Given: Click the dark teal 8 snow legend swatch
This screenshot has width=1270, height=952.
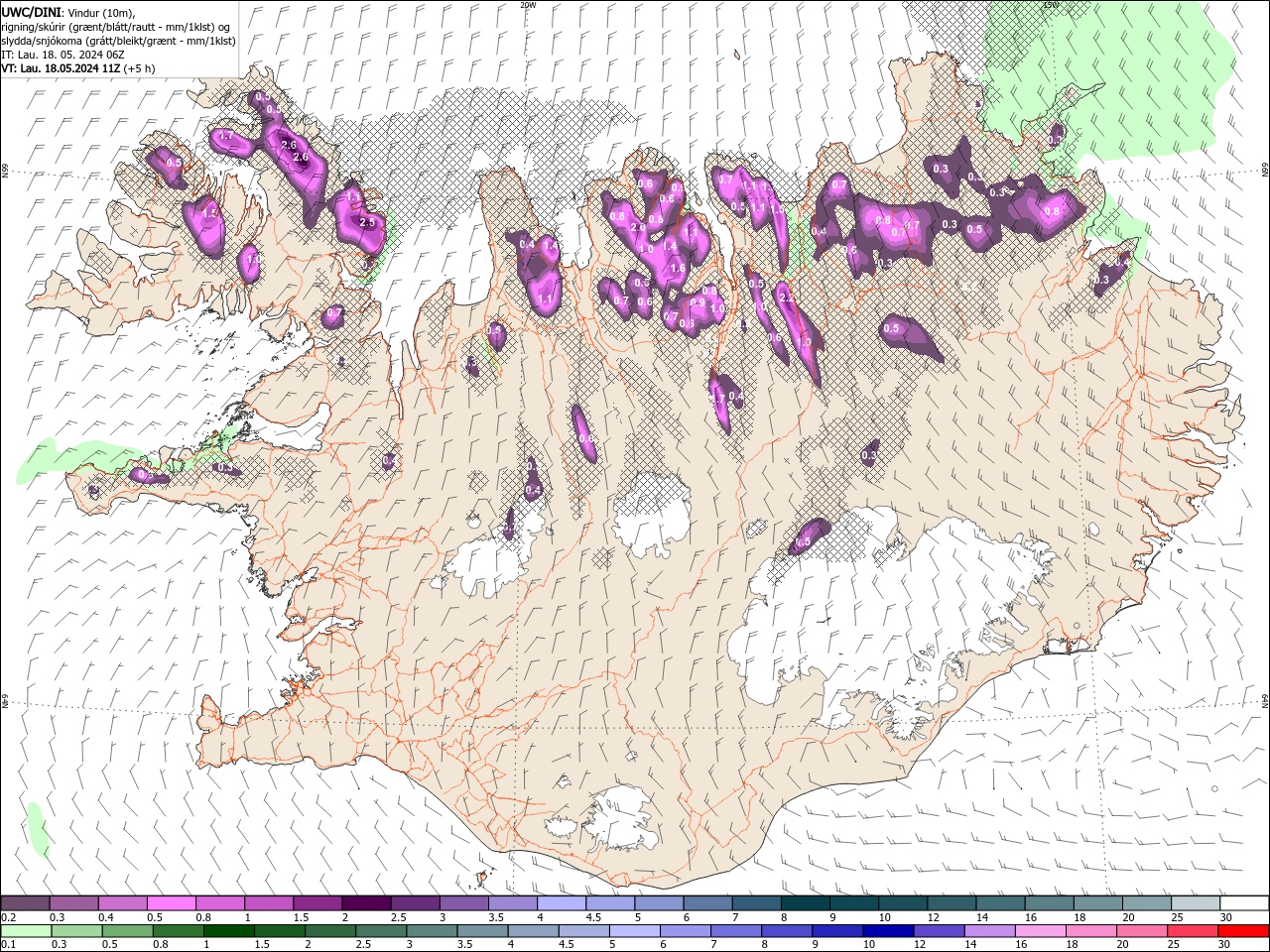Looking at the screenshot, I should (x=805, y=903).
